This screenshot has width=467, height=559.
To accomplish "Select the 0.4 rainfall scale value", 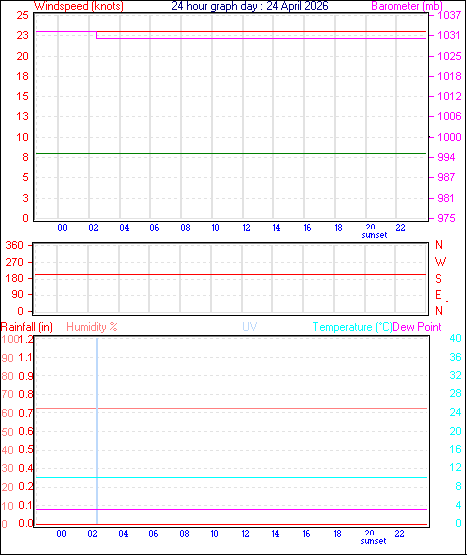I will (26, 468).
